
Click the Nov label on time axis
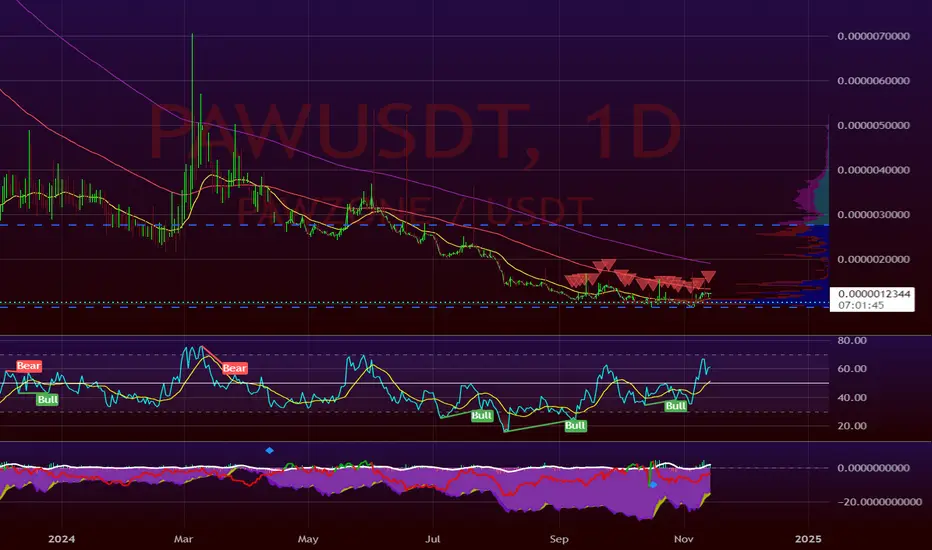pyautogui.click(x=684, y=539)
